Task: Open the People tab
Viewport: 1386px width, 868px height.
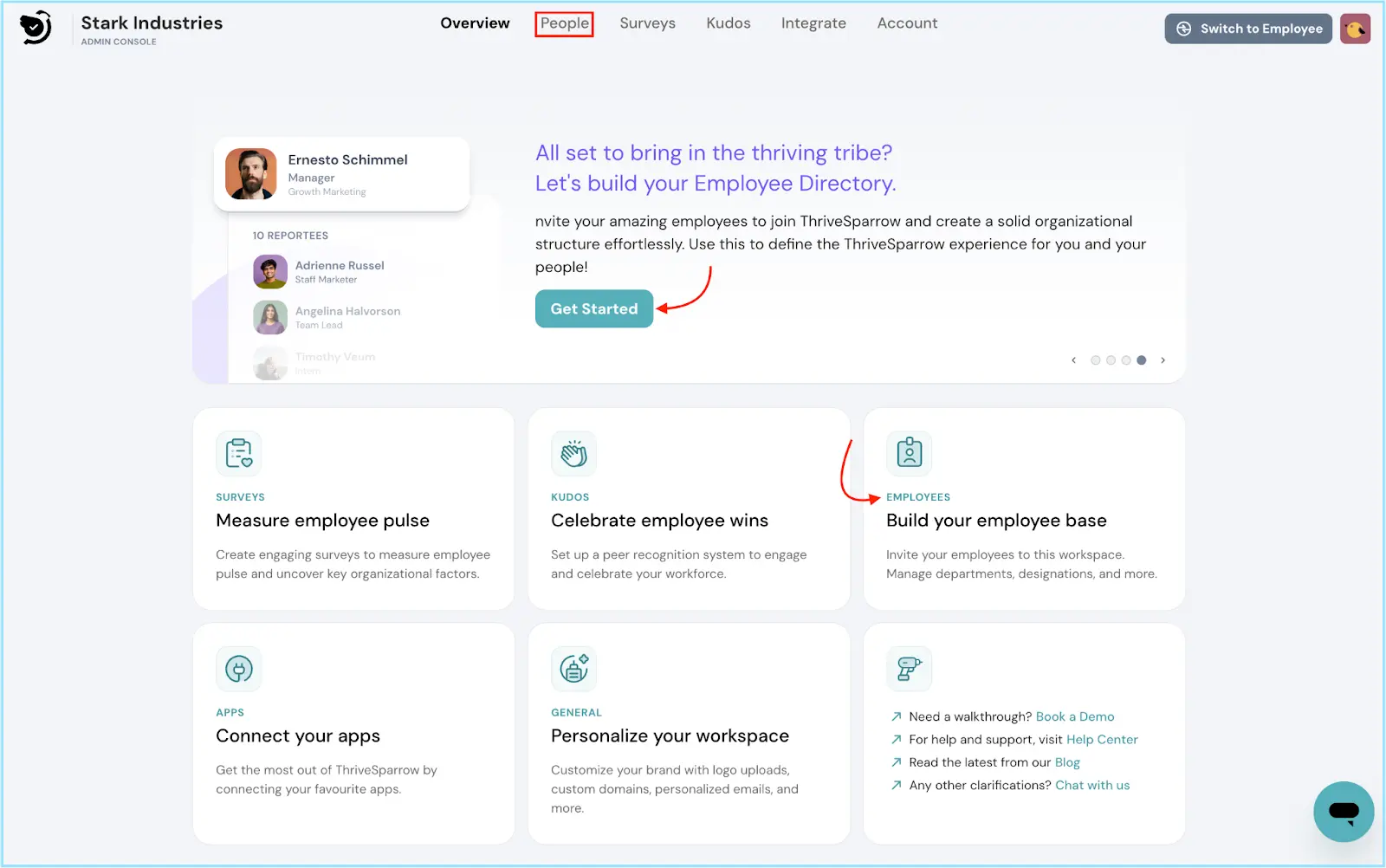Action: [564, 23]
